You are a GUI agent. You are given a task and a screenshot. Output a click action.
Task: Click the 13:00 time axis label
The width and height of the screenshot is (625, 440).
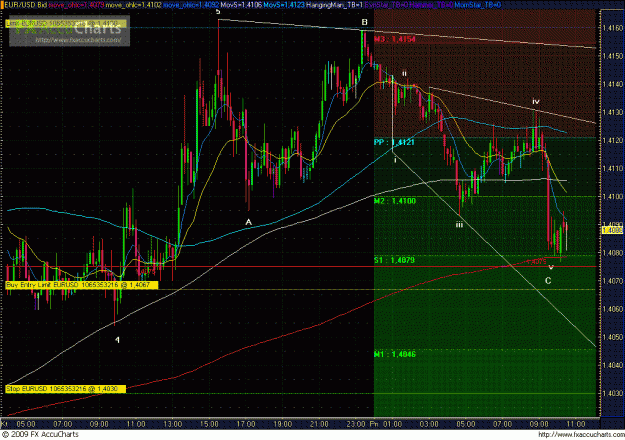coord(172,424)
